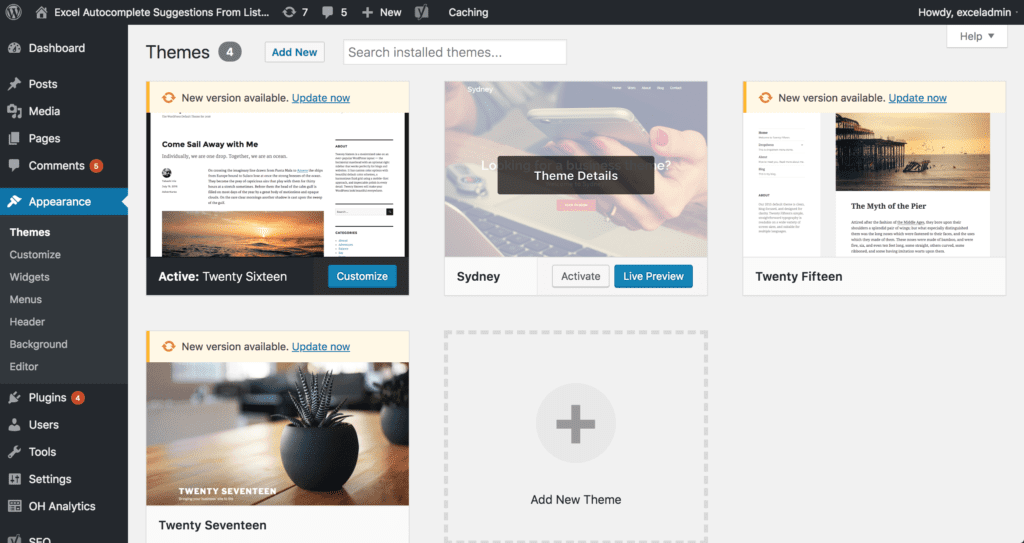The width and height of the screenshot is (1024, 543).
Task: Click the Add New Theme label
Action: (575, 499)
